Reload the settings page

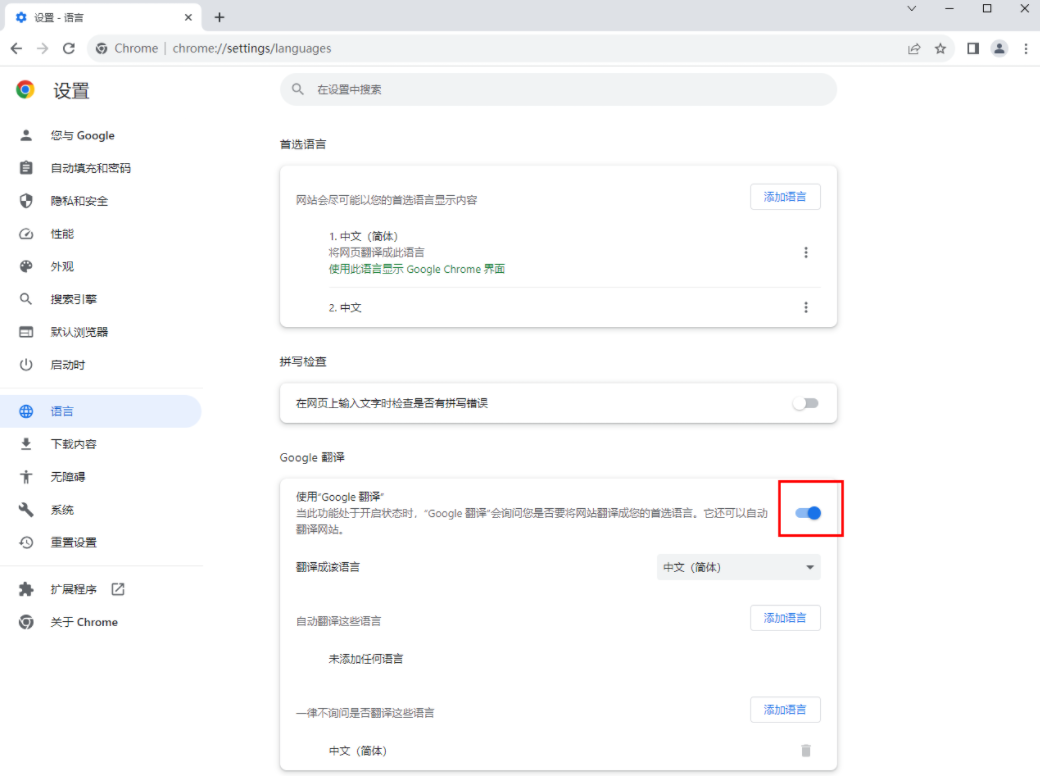pos(69,48)
